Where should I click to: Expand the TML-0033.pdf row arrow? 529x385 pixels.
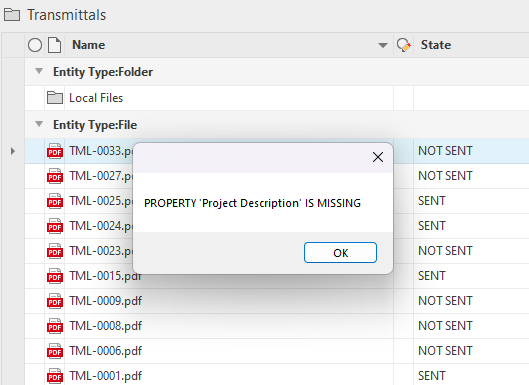(12, 151)
